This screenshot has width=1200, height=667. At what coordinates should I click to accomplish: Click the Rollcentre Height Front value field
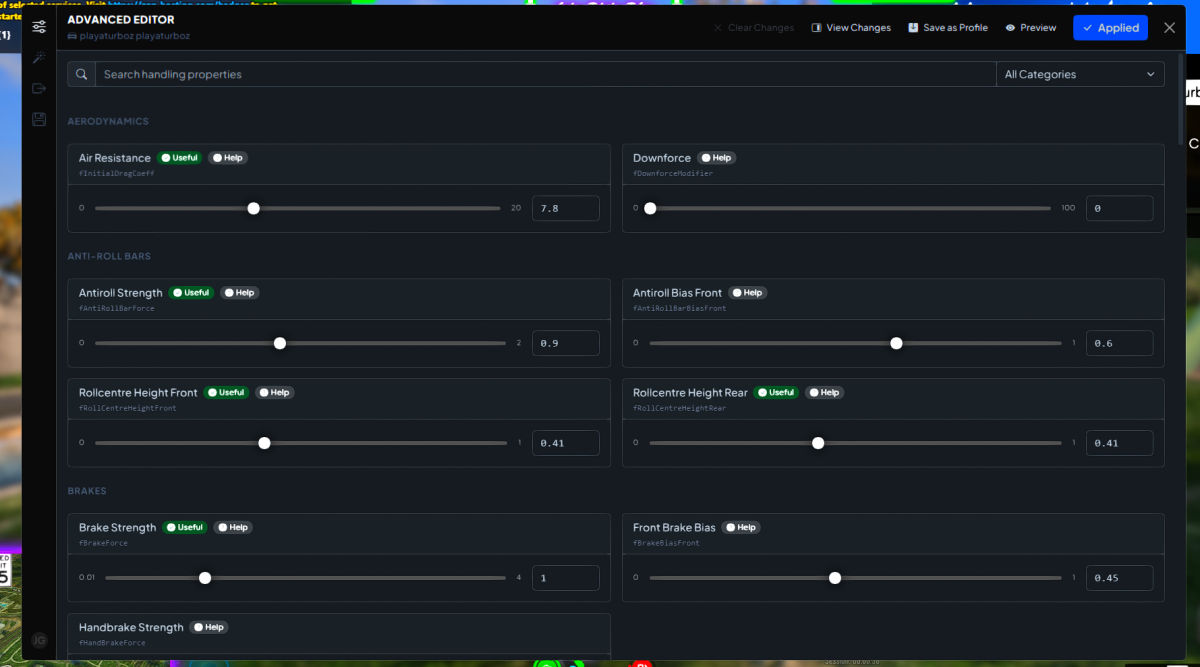tap(566, 443)
